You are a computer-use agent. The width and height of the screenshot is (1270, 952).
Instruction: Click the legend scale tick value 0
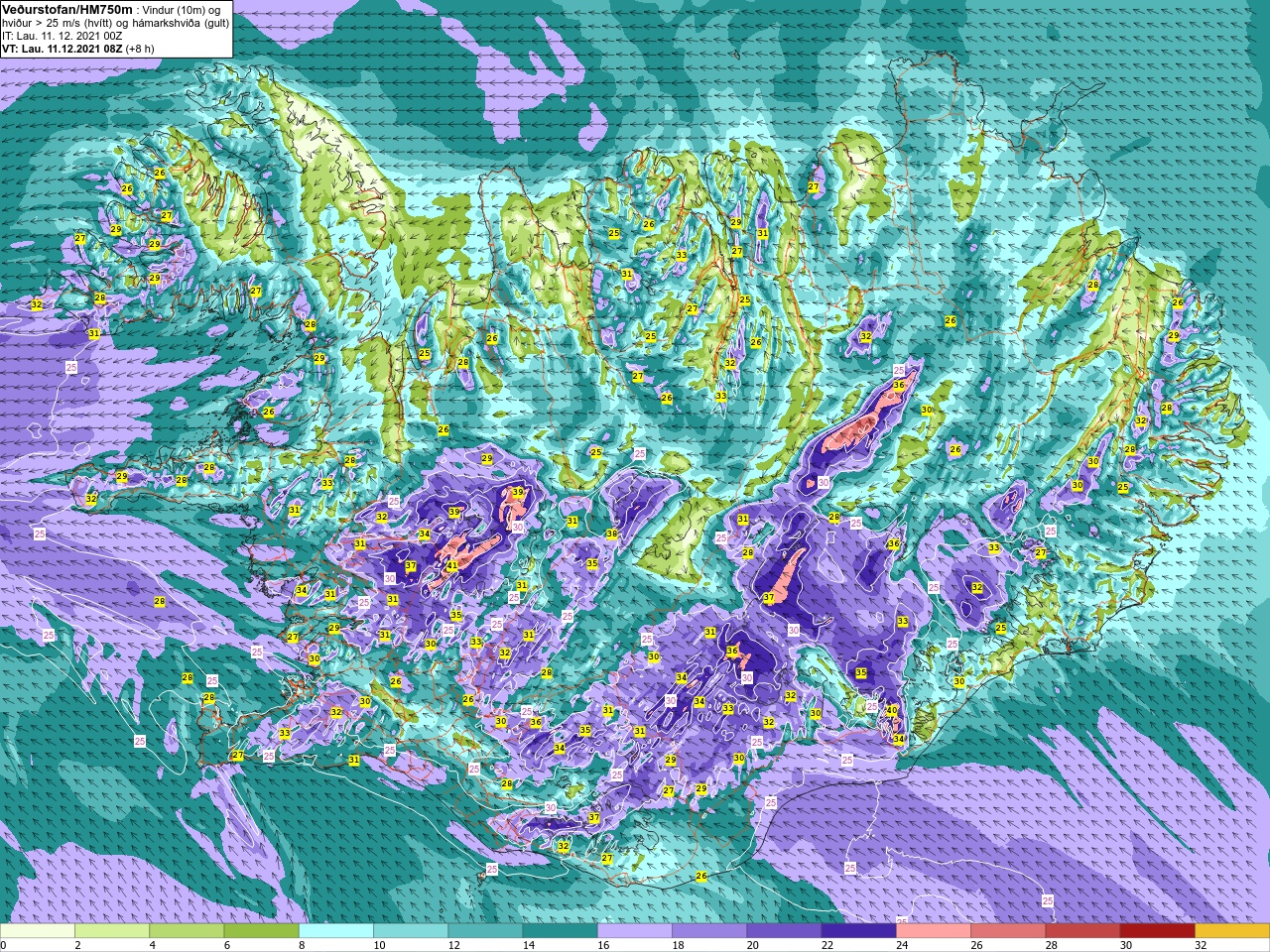(x=3, y=945)
